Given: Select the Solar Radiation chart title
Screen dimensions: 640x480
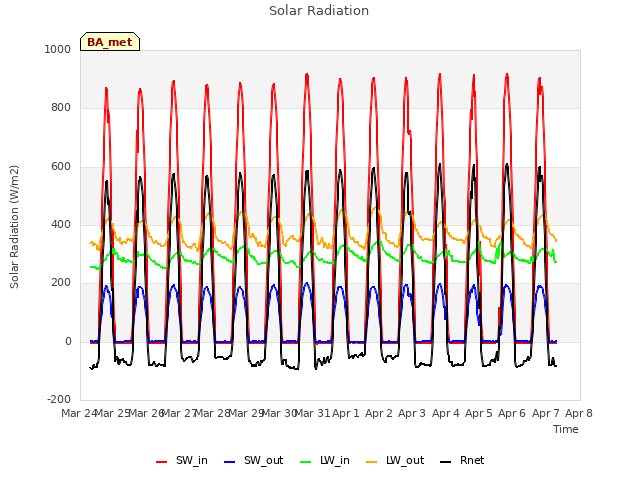Looking at the screenshot, I should tap(319, 11).
